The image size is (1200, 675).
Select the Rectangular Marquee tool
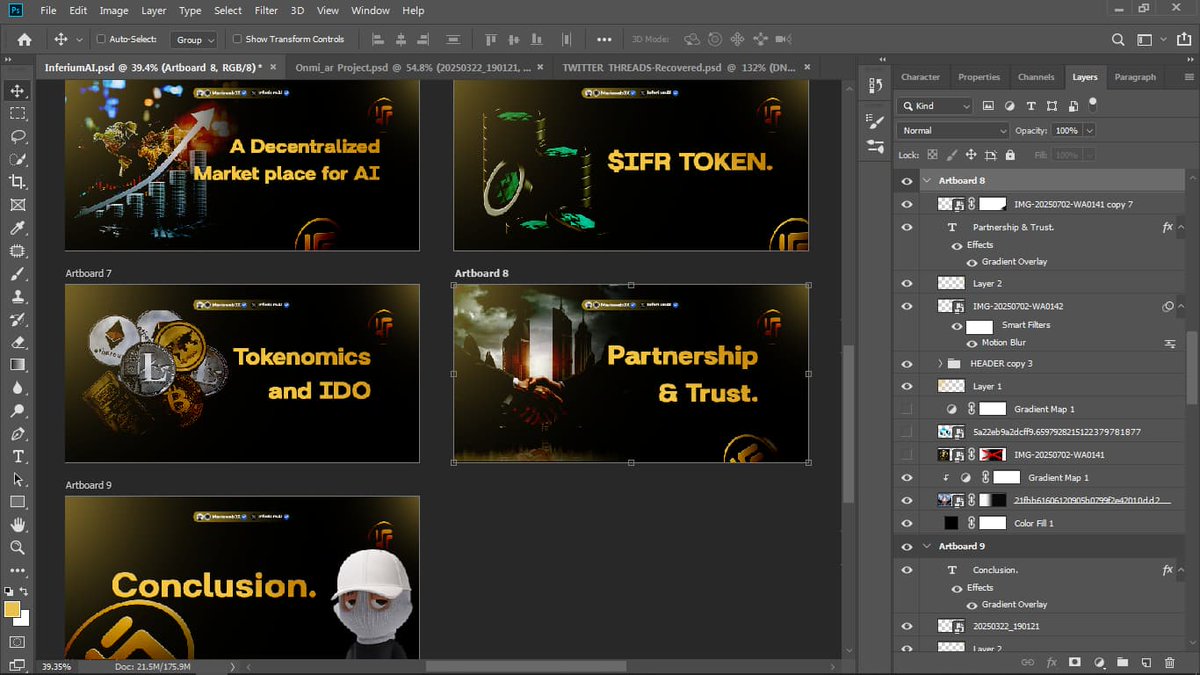click(17, 113)
